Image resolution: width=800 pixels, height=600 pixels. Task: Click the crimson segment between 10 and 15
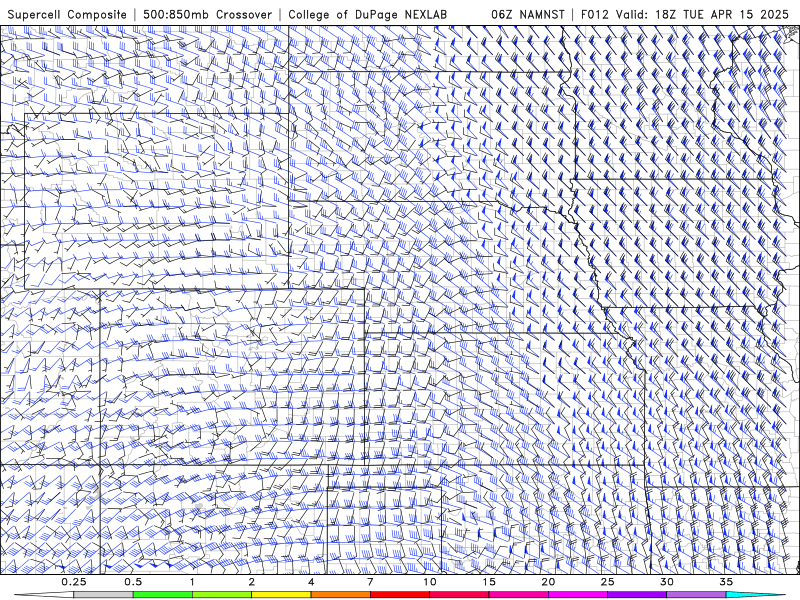click(459, 595)
